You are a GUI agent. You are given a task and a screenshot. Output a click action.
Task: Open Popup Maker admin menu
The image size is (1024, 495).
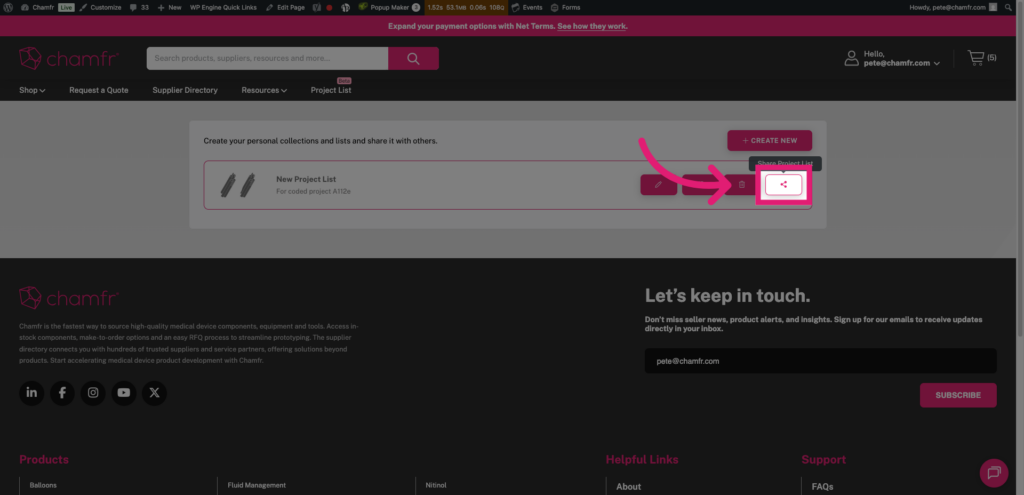(389, 7)
